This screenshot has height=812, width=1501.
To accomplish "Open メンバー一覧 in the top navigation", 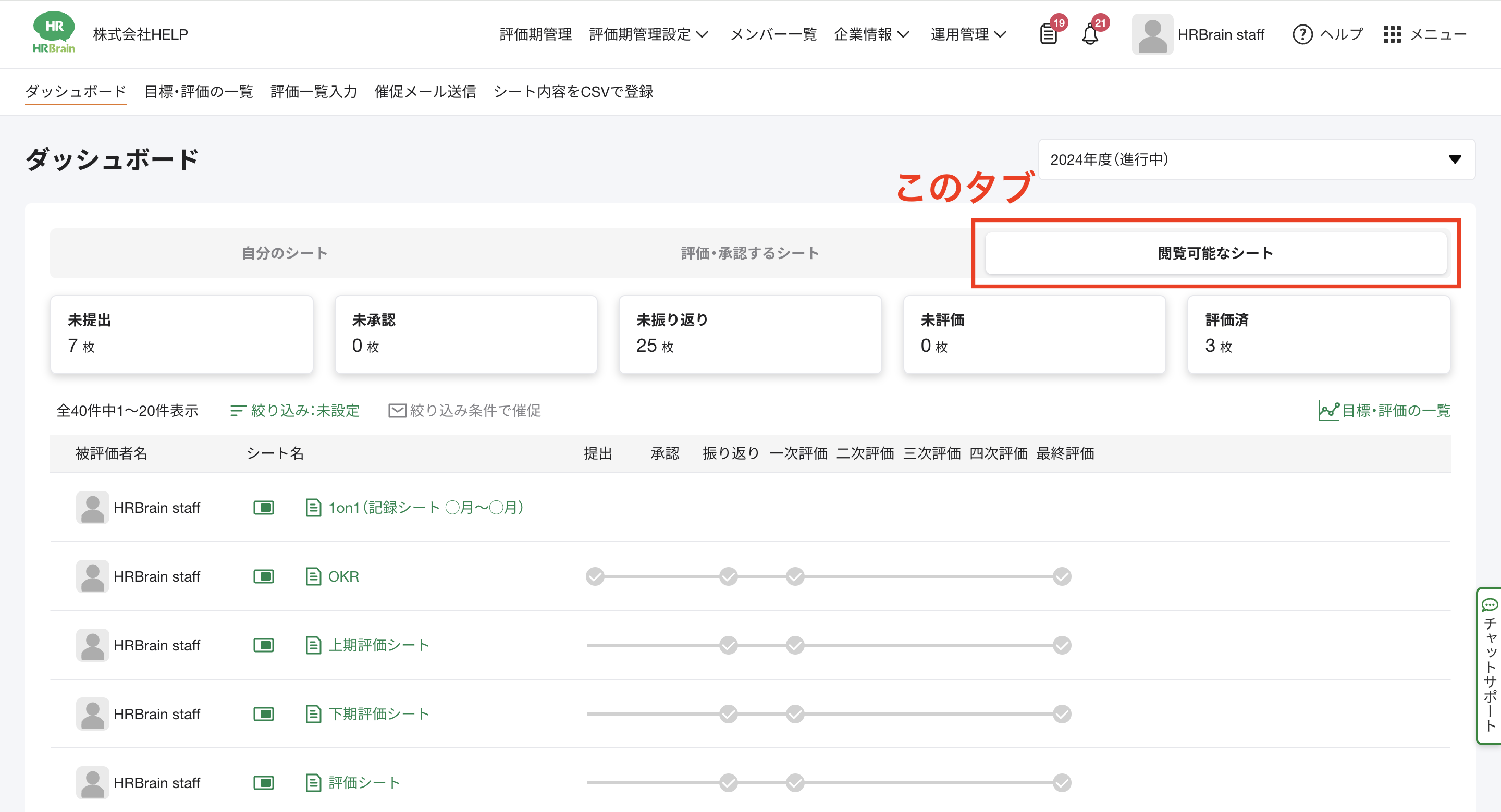I will [773, 34].
